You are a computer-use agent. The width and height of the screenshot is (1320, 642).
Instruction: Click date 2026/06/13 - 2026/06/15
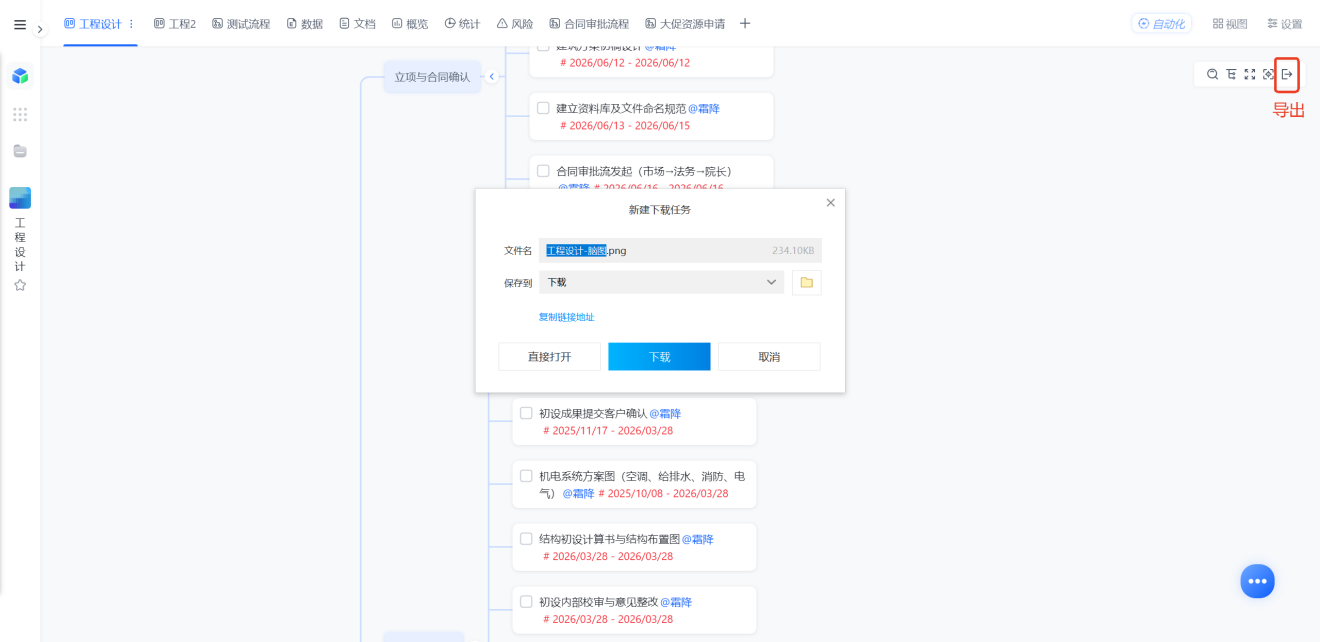624,126
